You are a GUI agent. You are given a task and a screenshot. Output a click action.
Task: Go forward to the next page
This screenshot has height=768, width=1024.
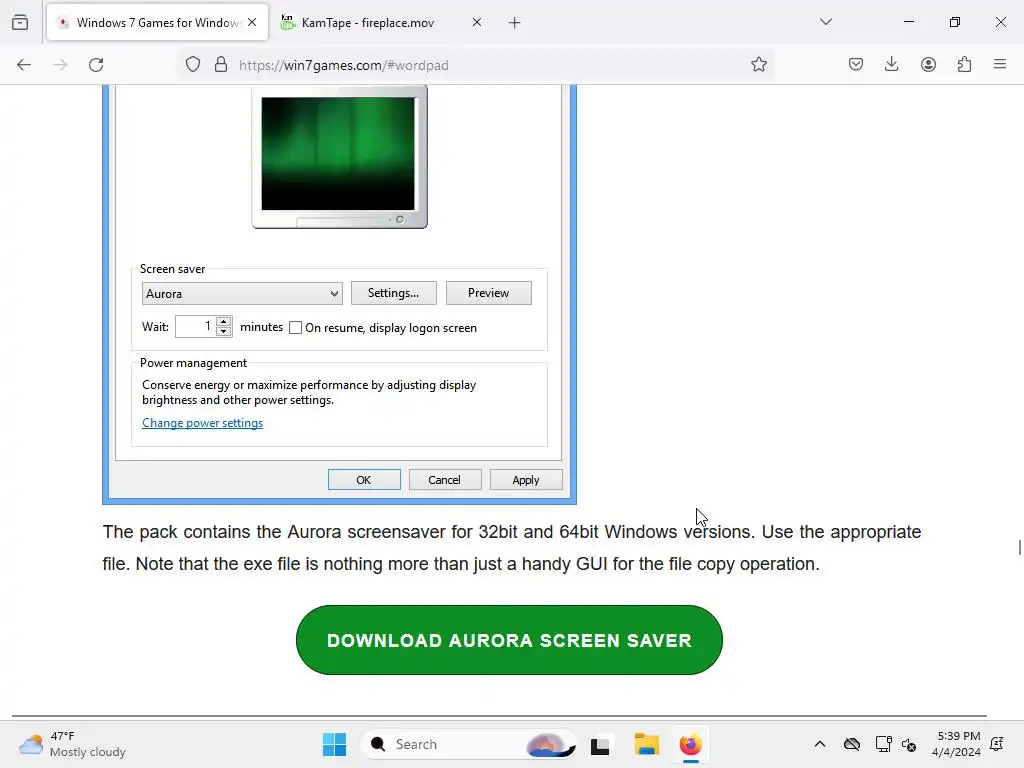point(60,65)
